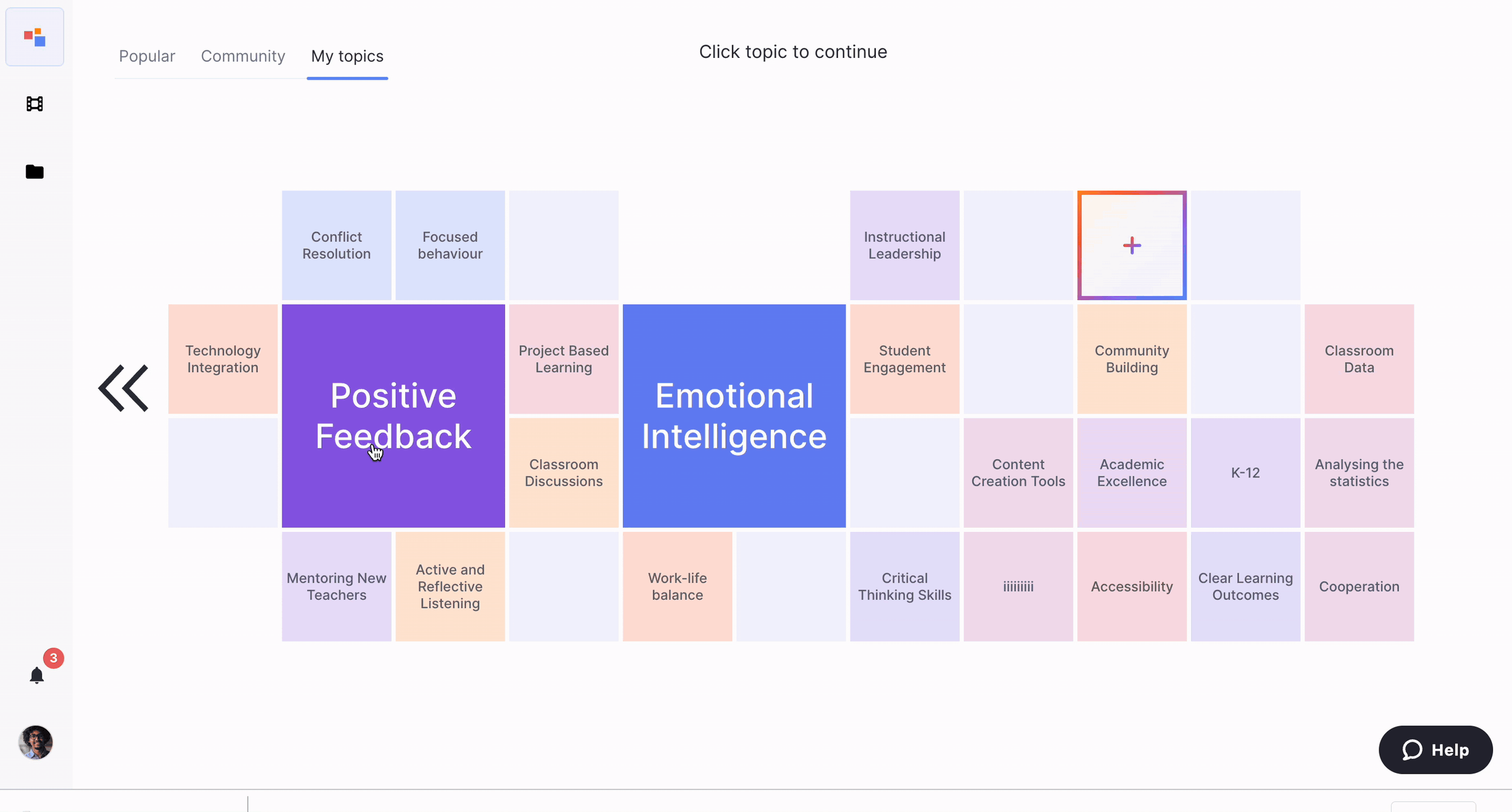1512x812 pixels.
Task: Select the K-12 topic tile
Action: pos(1245,473)
